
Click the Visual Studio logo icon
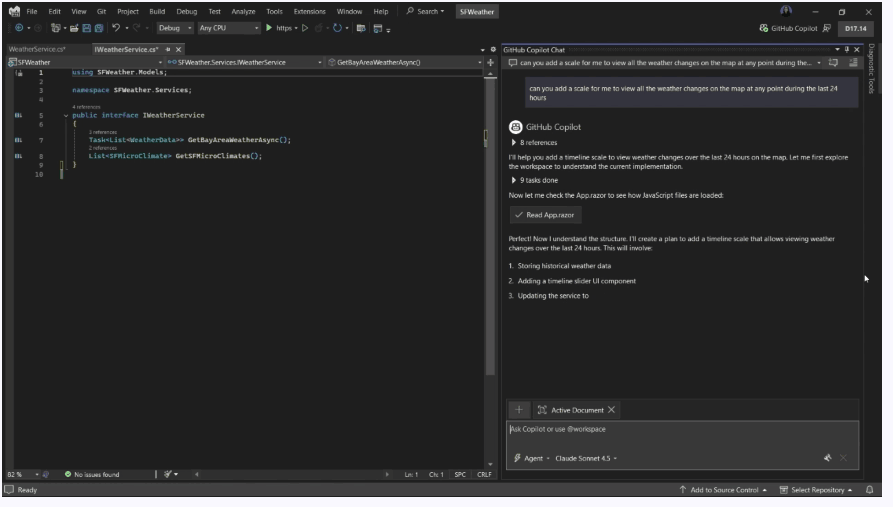point(14,11)
